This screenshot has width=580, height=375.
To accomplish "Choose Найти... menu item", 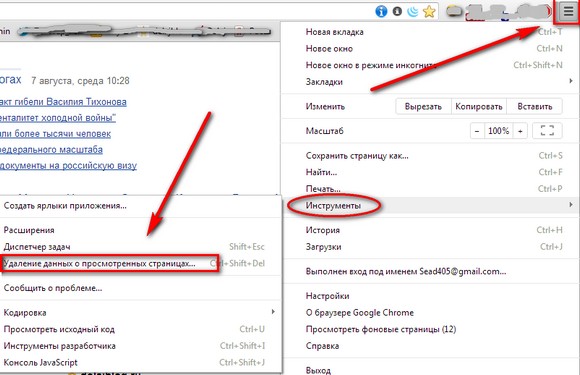I will [x=431, y=172].
